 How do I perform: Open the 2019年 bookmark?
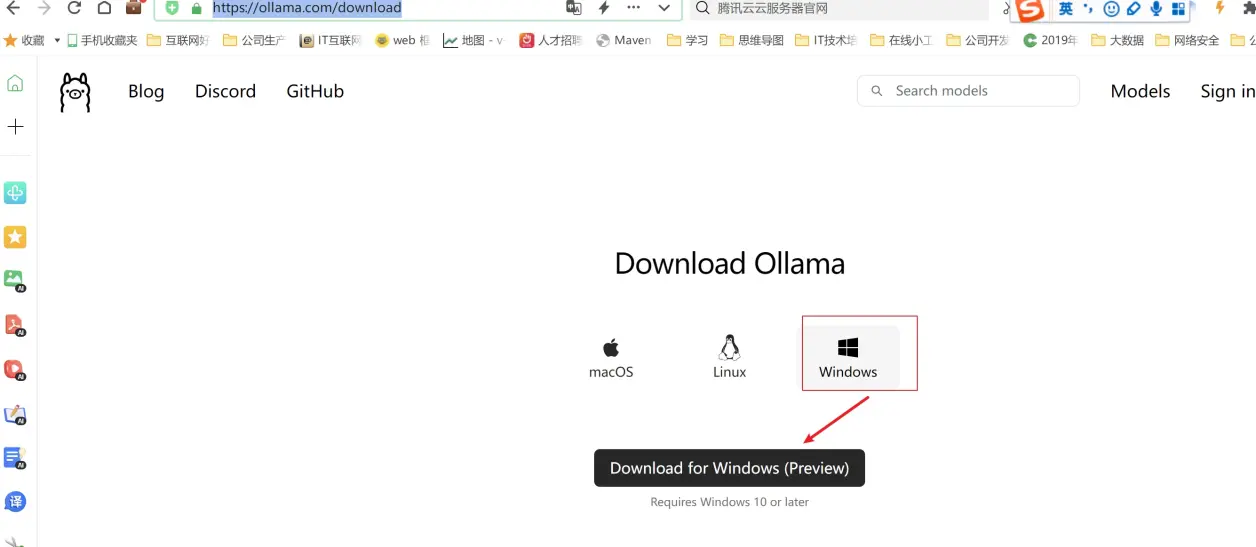[1050, 41]
